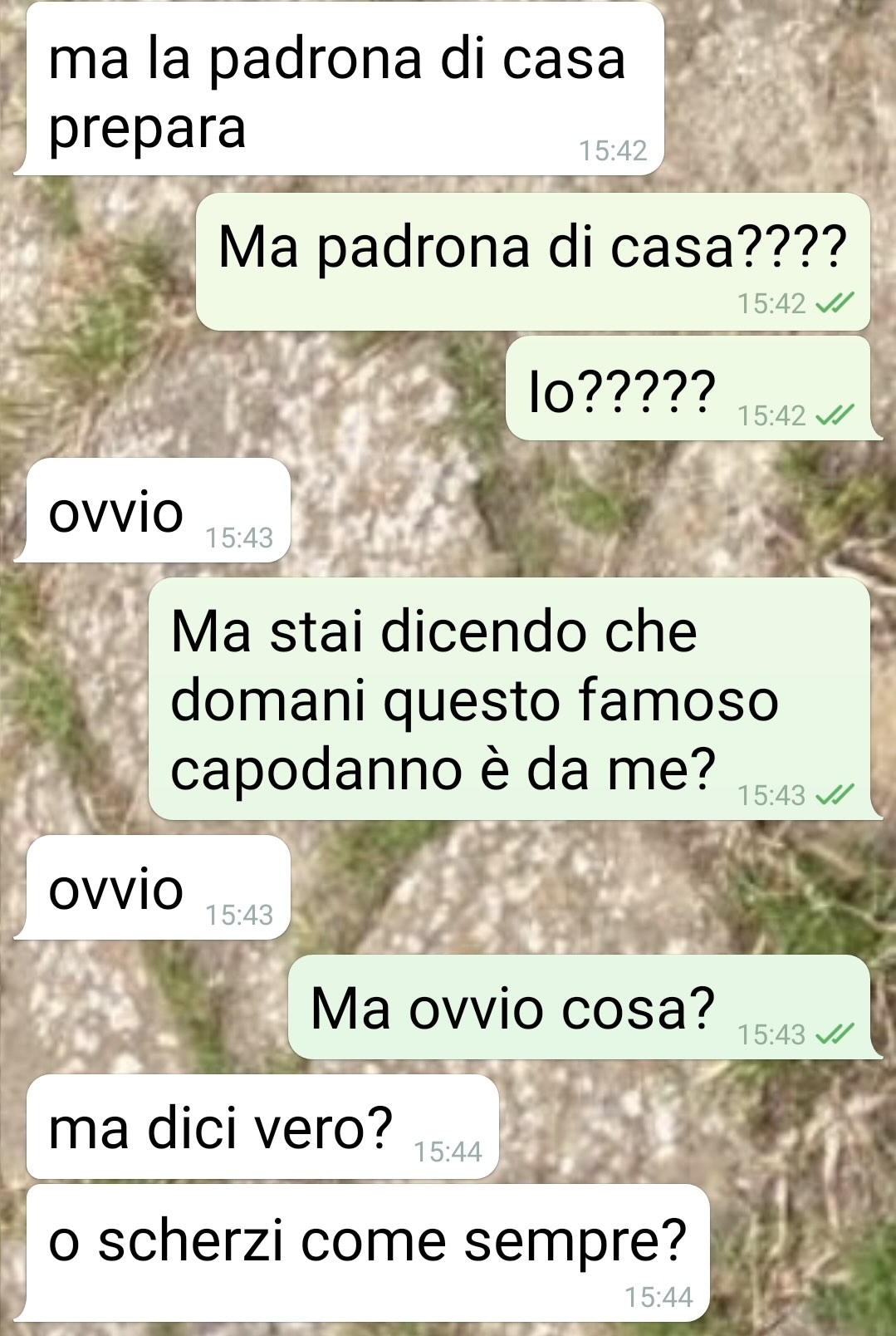Tap the 15:44 timestamp under 'o scherzi come sempre?'

coord(659,1297)
